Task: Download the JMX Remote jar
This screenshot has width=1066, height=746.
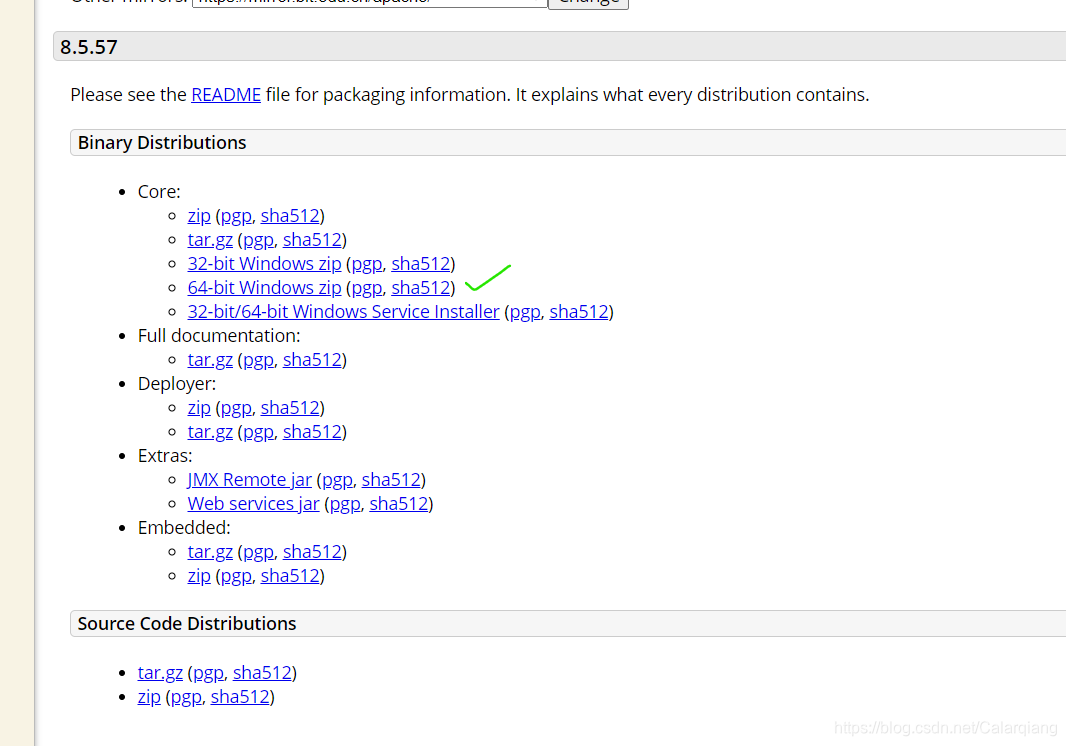Action: click(x=250, y=479)
